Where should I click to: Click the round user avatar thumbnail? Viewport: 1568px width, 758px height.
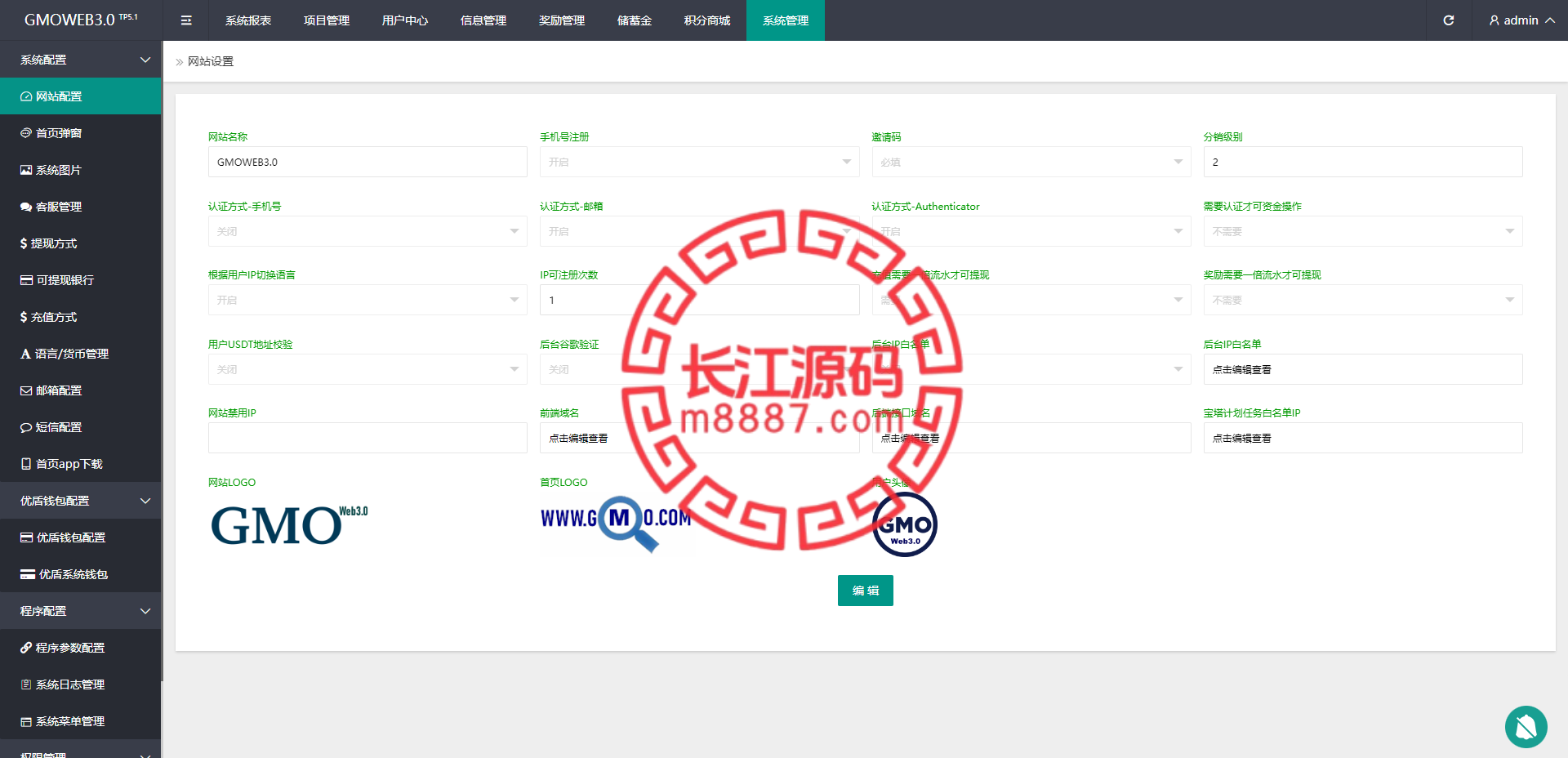click(905, 524)
